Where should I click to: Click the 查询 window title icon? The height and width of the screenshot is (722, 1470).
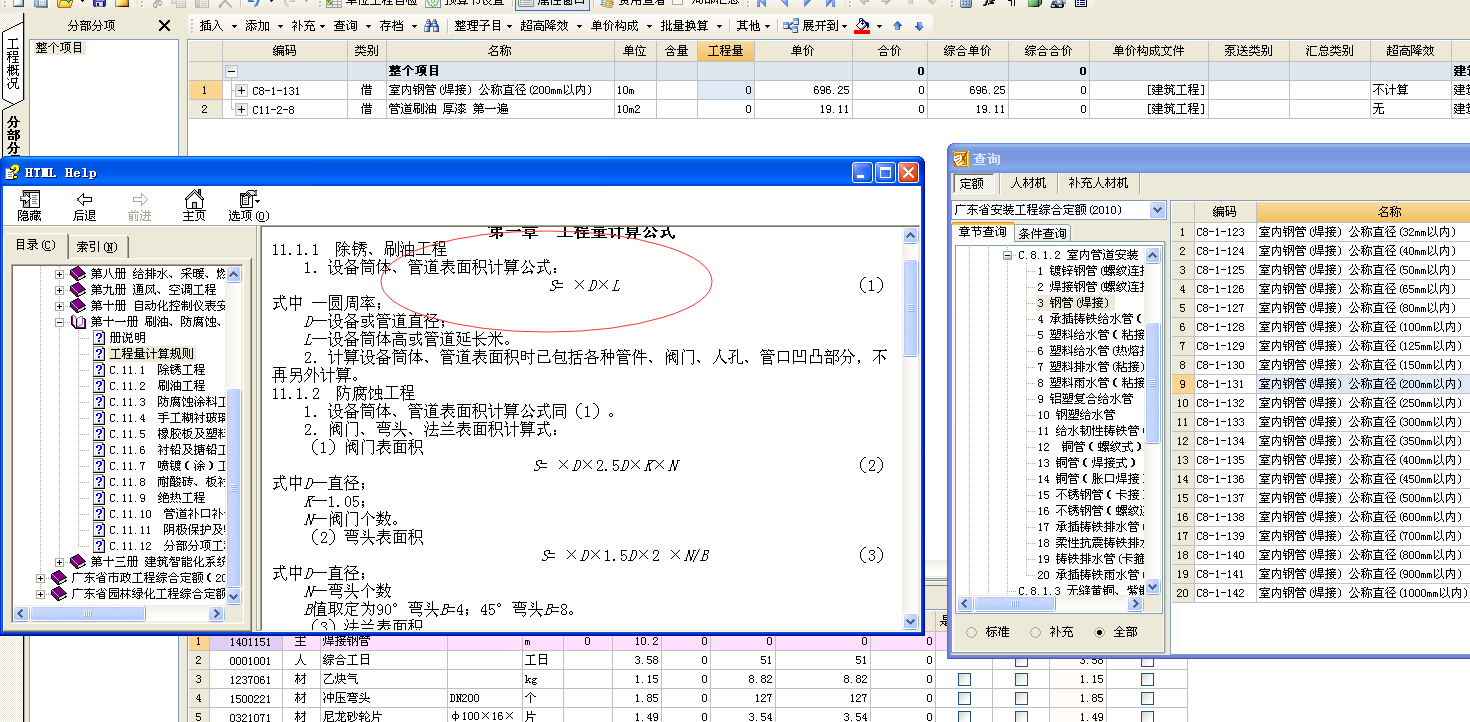961,159
